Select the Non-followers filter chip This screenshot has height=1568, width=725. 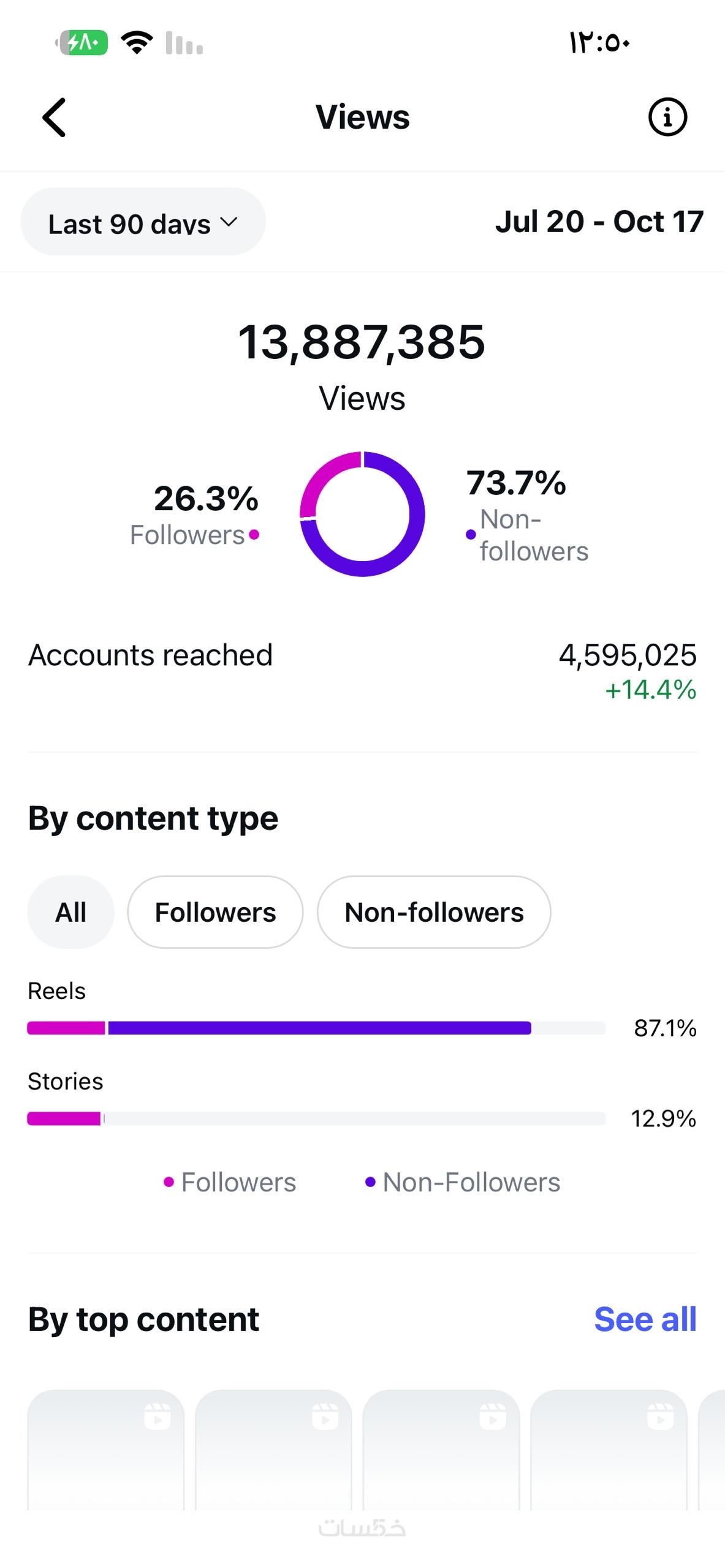[x=434, y=912]
